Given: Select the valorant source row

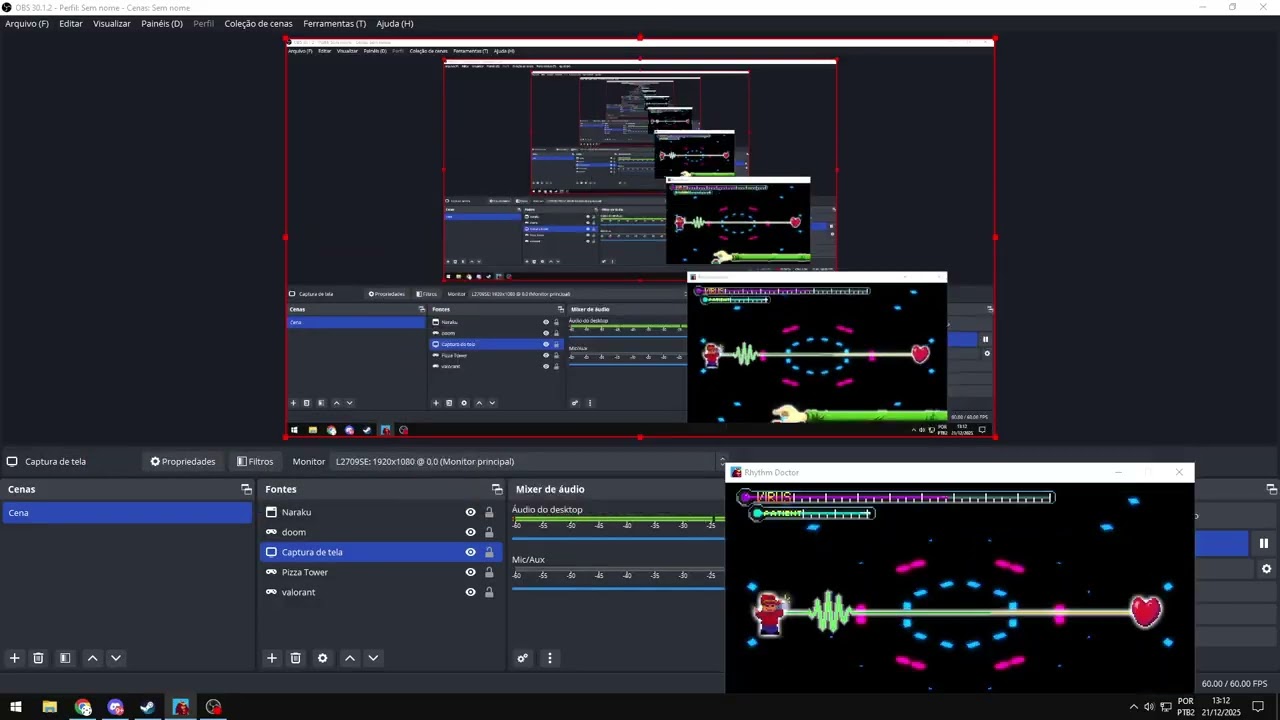Looking at the screenshot, I should (380, 592).
